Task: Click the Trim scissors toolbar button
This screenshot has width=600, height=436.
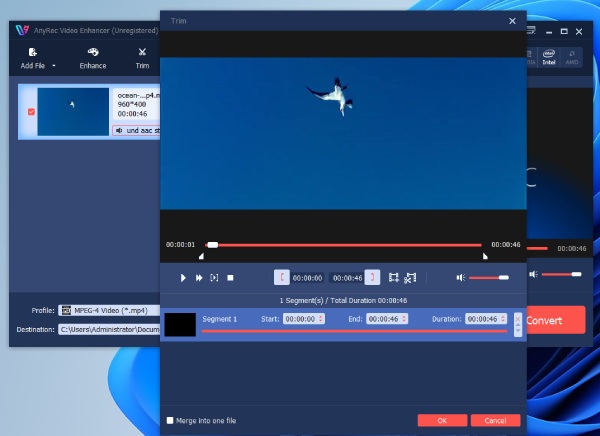Action: (x=142, y=58)
